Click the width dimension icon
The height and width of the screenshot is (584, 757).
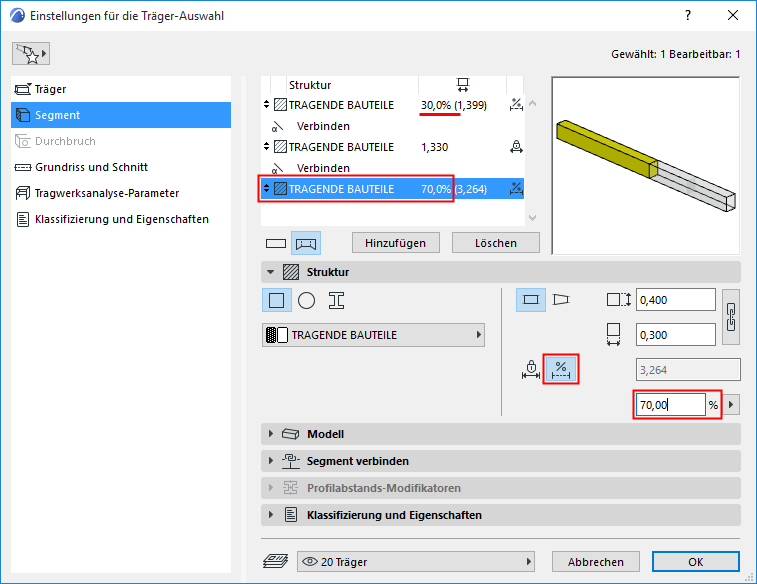click(614, 334)
